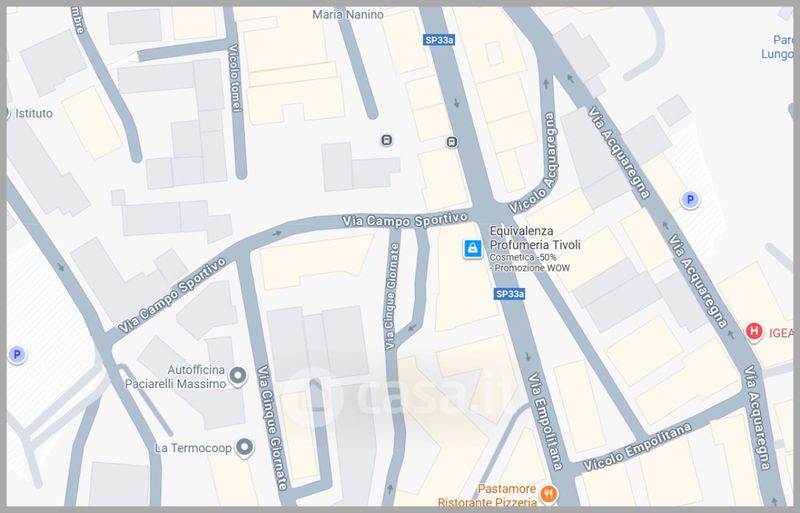
Task: Select the Autofficina Paciarelli Massimo pin marker
Action: tap(238, 376)
